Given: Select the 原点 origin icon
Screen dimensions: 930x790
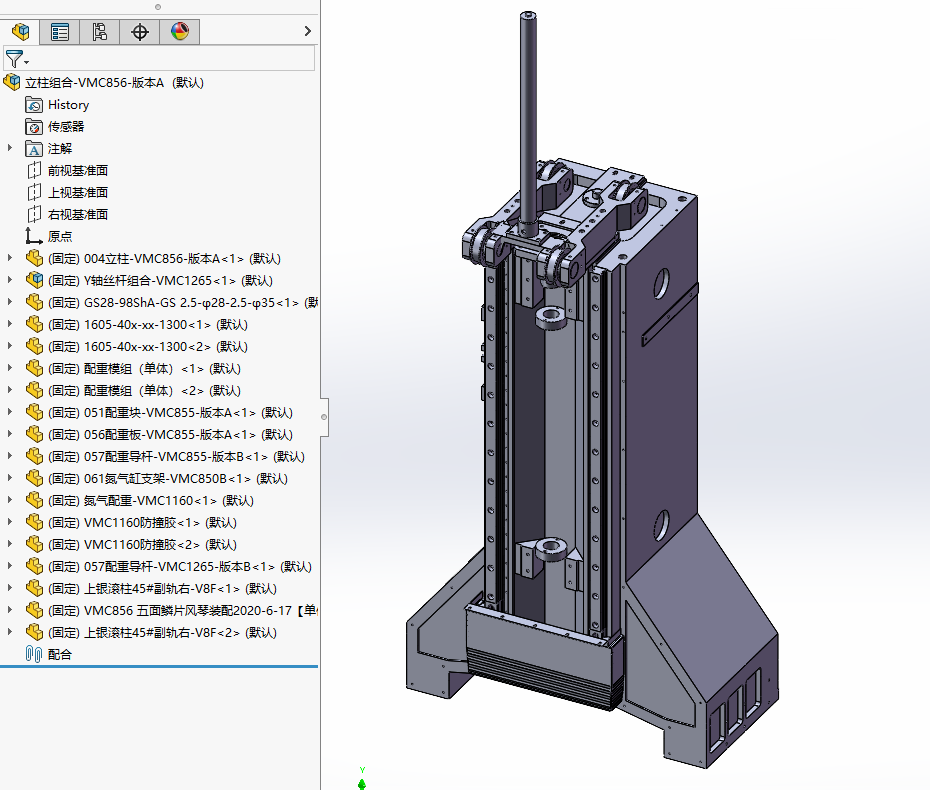Looking at the screenshot, I should 34,236.
